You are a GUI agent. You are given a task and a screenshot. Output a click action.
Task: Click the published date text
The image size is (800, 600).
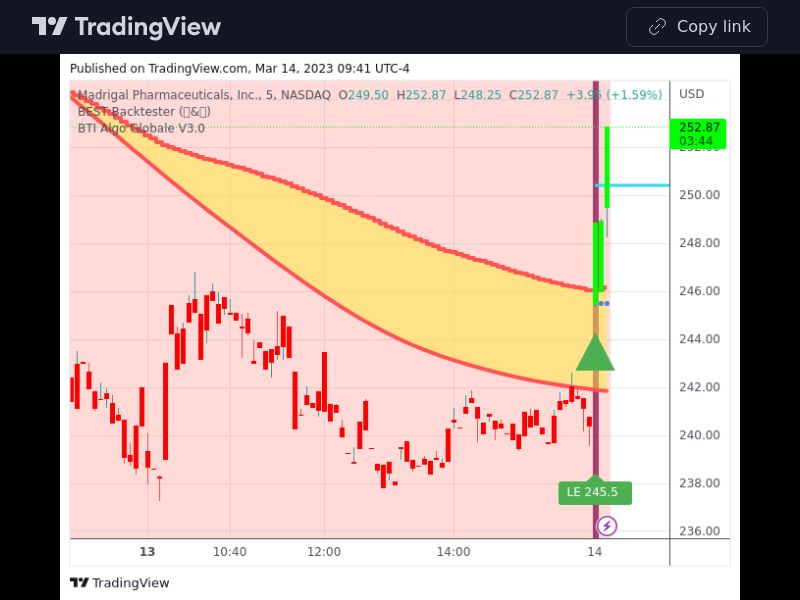point(239,68)
